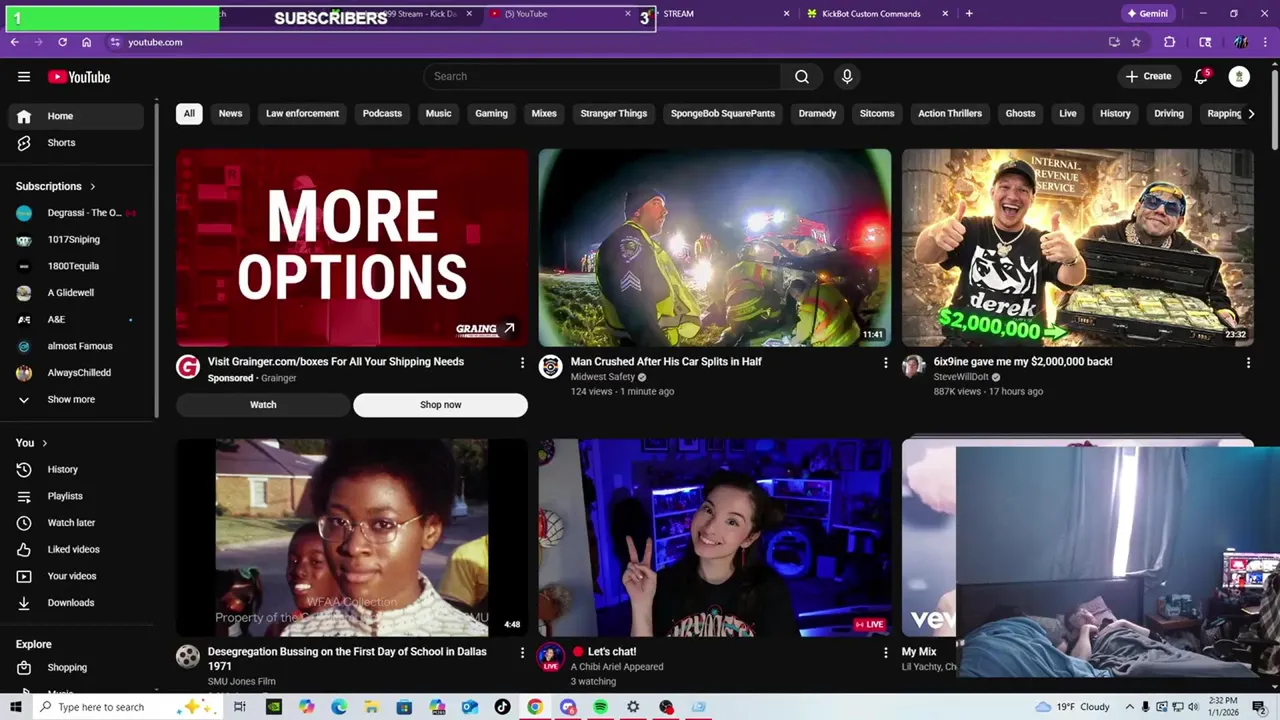Bookmark this page with star icon
This screenshot has width=1280, height=720.
pyautogui.click(x=1136, y=42)
